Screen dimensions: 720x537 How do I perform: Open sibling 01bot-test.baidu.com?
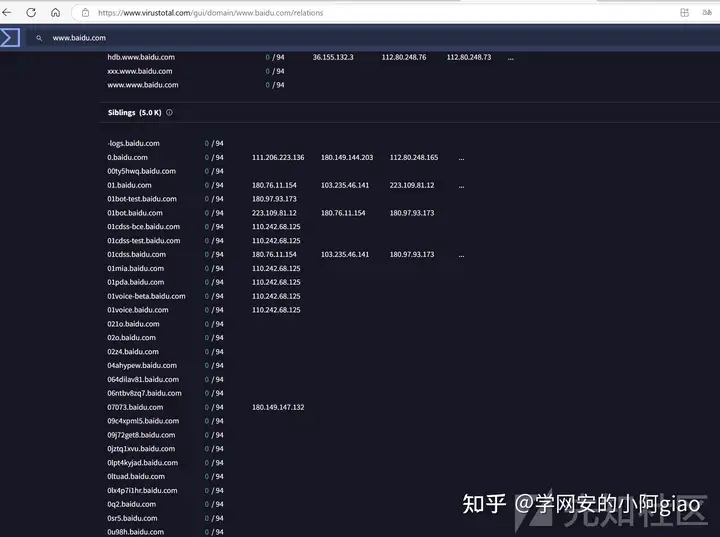pos(142,199)
